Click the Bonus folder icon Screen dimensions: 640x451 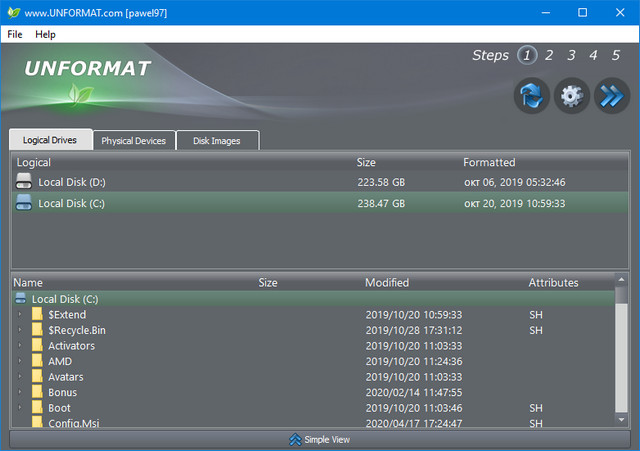[x=37, y=392]
